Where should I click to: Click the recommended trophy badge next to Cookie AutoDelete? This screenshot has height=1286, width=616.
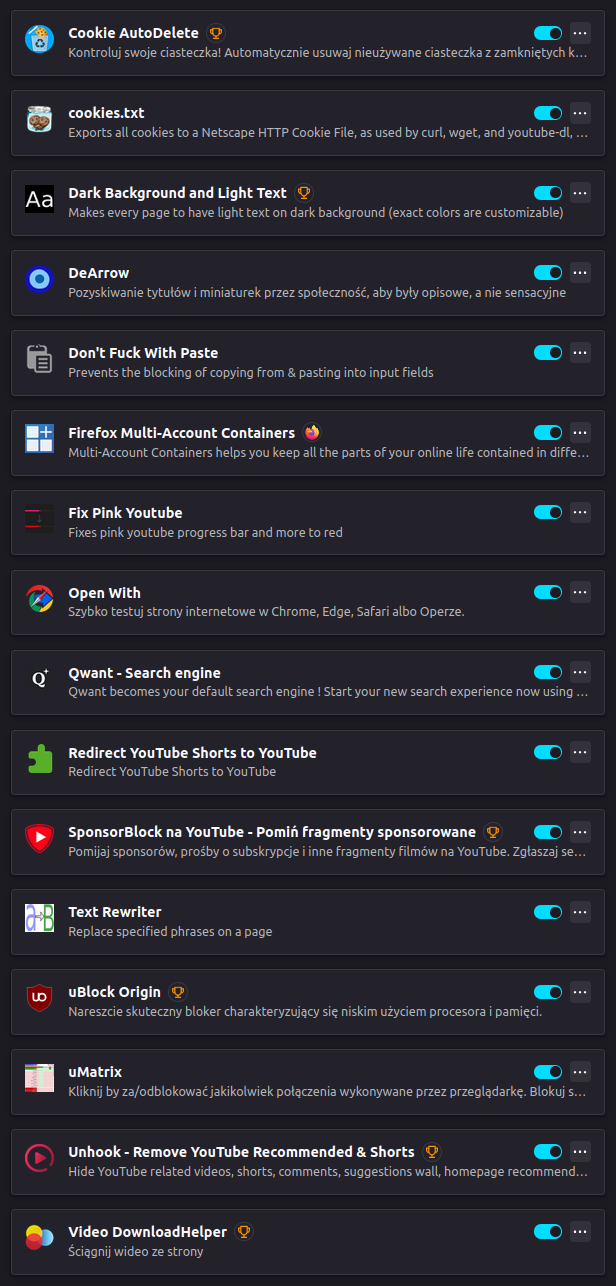216,33
